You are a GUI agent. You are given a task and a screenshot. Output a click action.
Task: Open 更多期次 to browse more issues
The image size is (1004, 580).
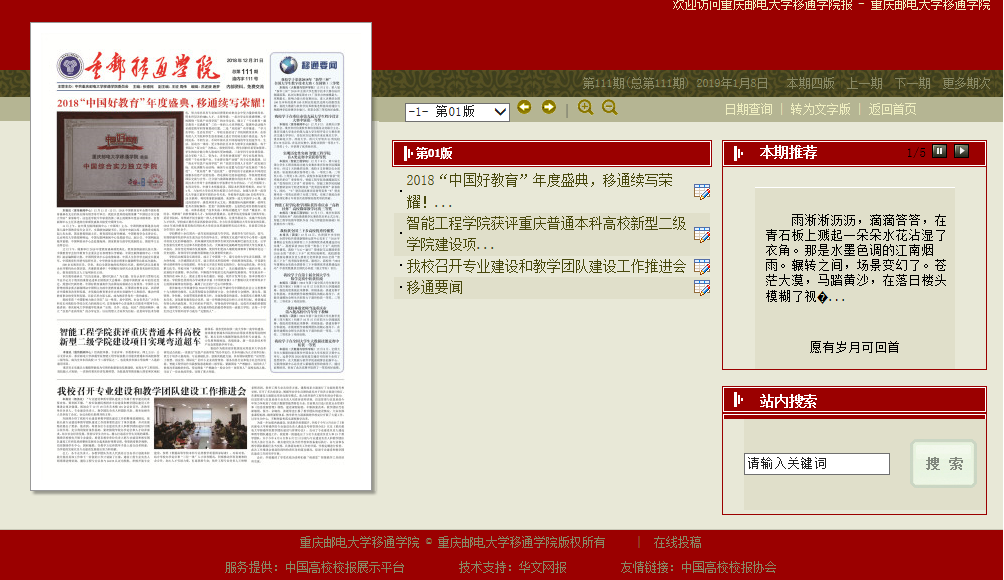click(965, 83)
